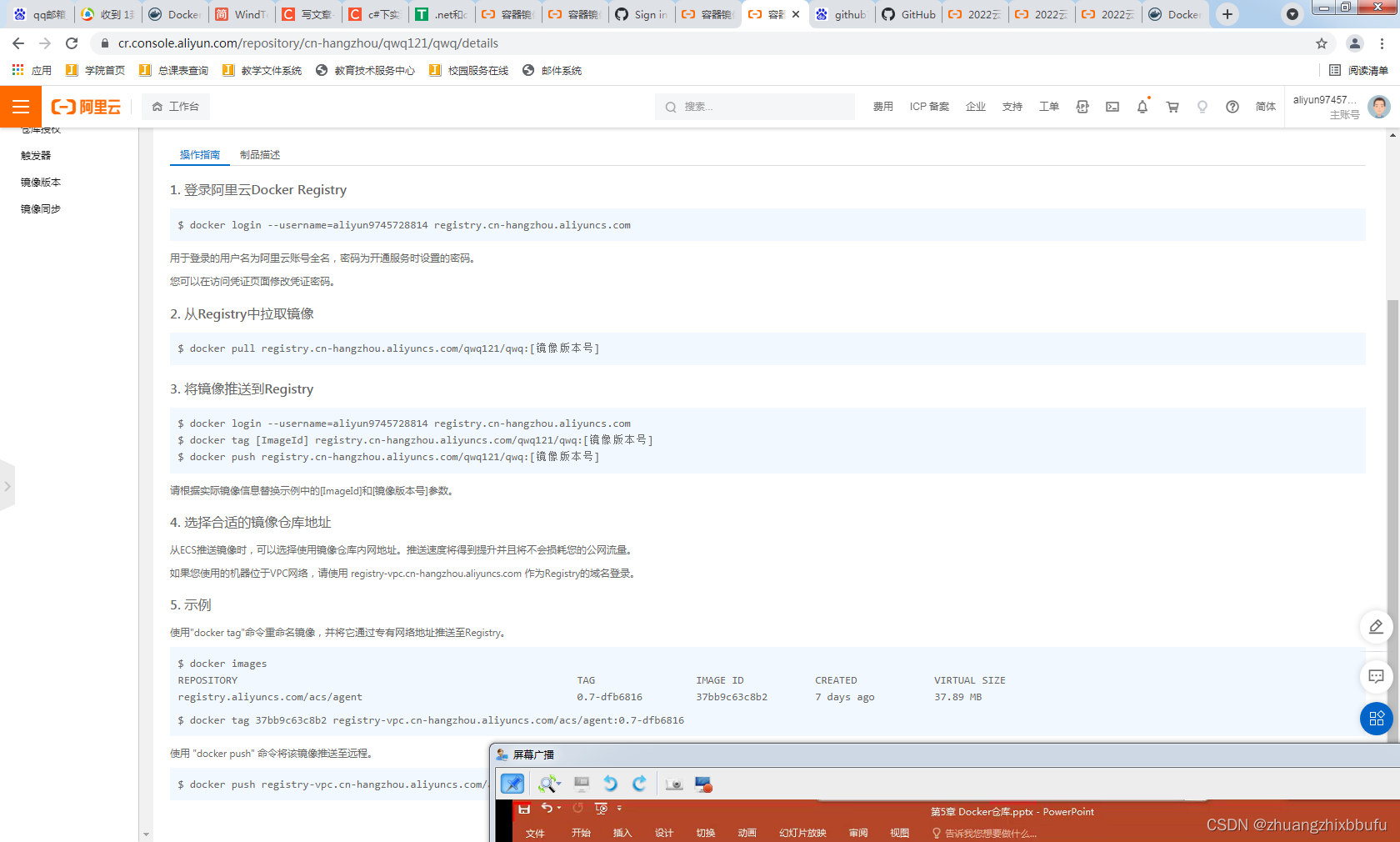The height and width of the screenshot is (842, 1400).
Task: Switch to the 制品描述 tab
Action: click(x=260, y=155)
